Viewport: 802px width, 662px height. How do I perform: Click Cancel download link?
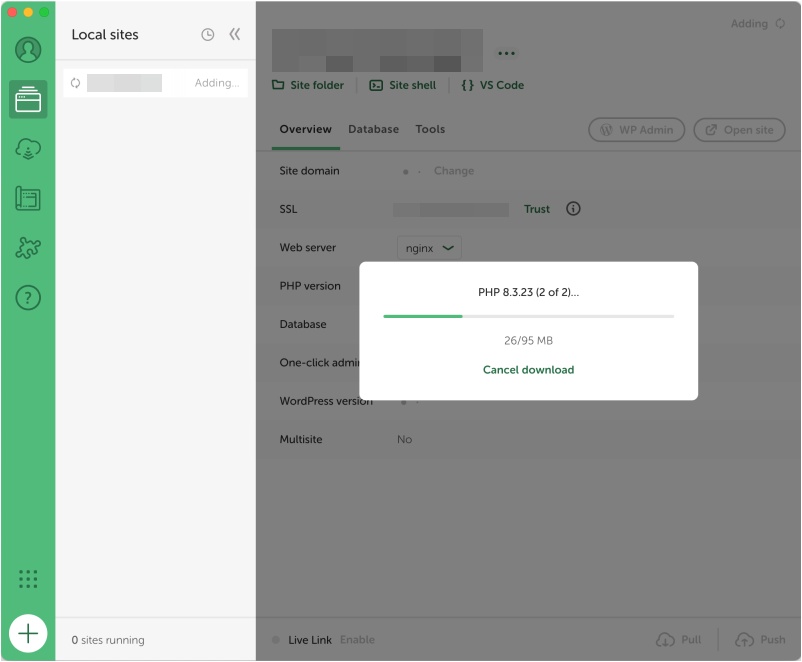click(x=528, y=370)
